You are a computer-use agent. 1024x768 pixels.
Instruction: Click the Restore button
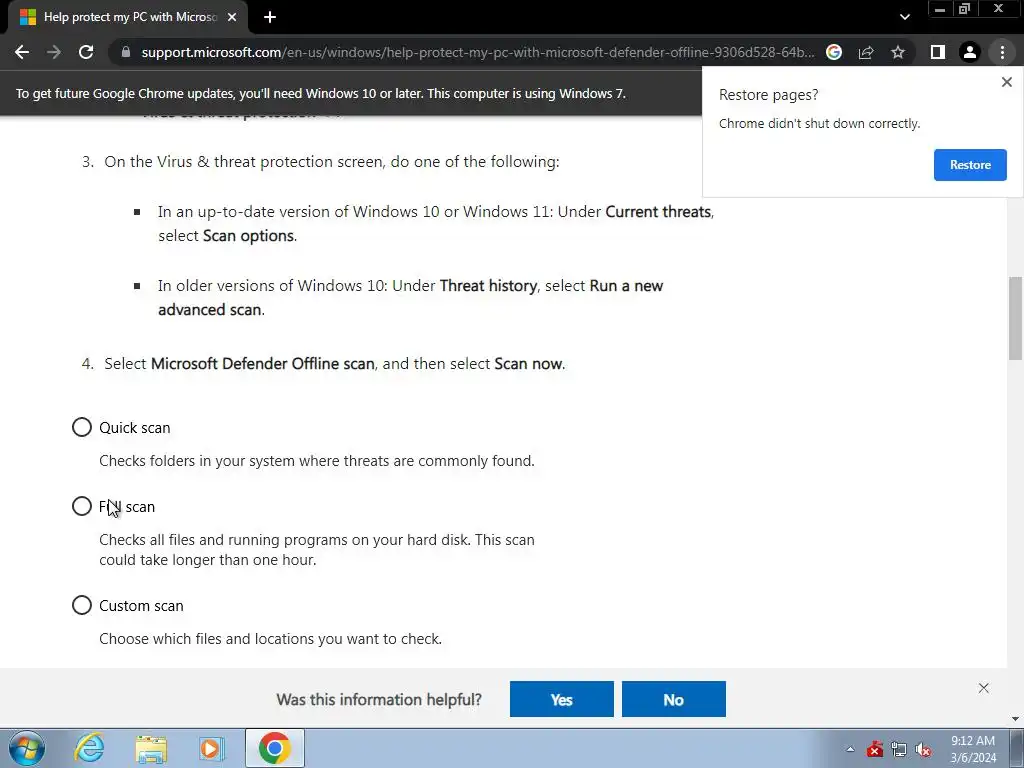(970, 165)
